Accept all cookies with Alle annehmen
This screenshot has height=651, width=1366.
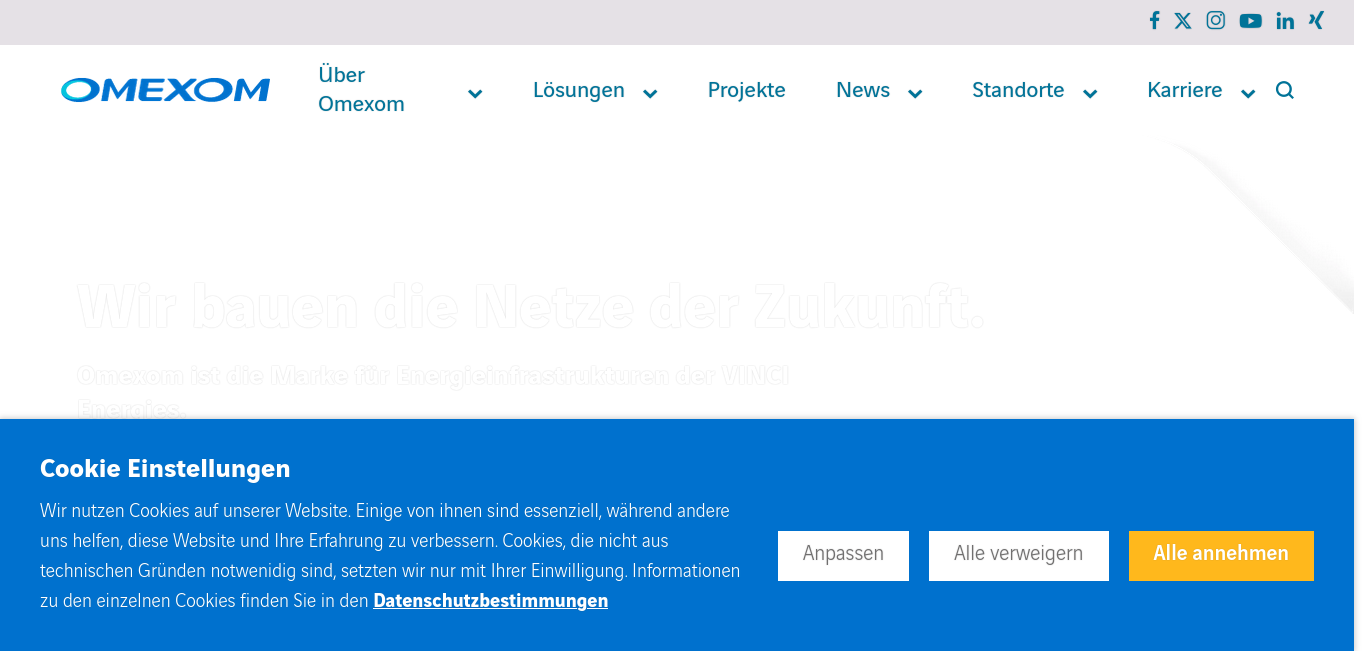point(1221,555)
